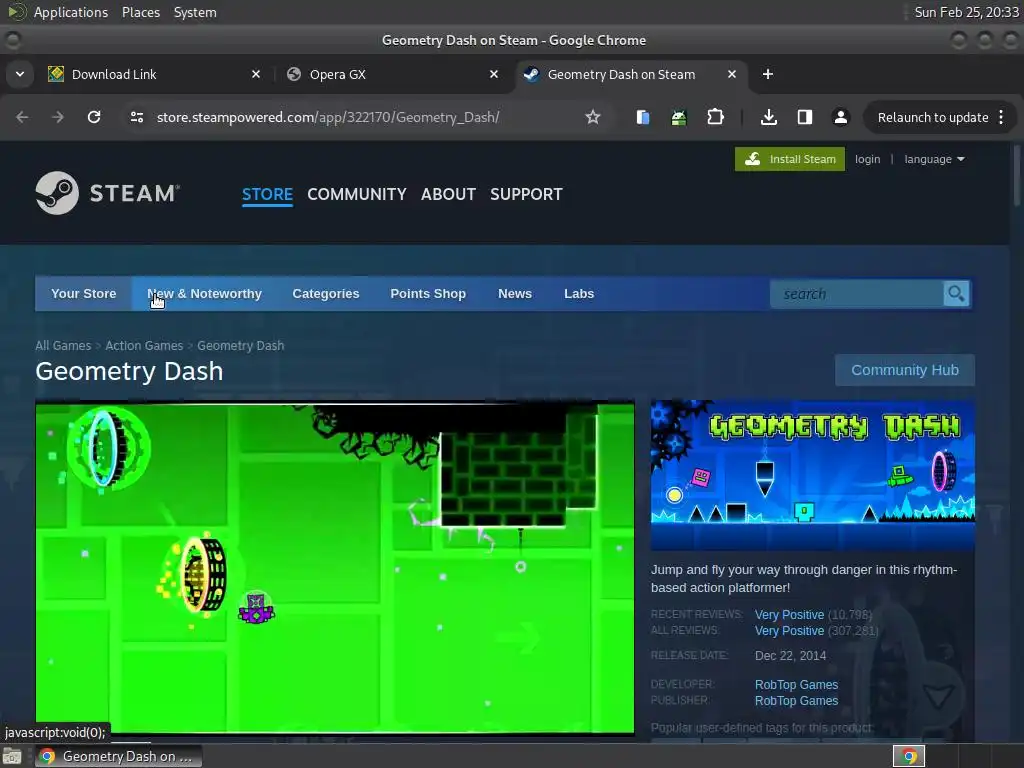Click the store search field
Image resolution: width=1024 pixels, height=768 pixels.
point(857,294)
